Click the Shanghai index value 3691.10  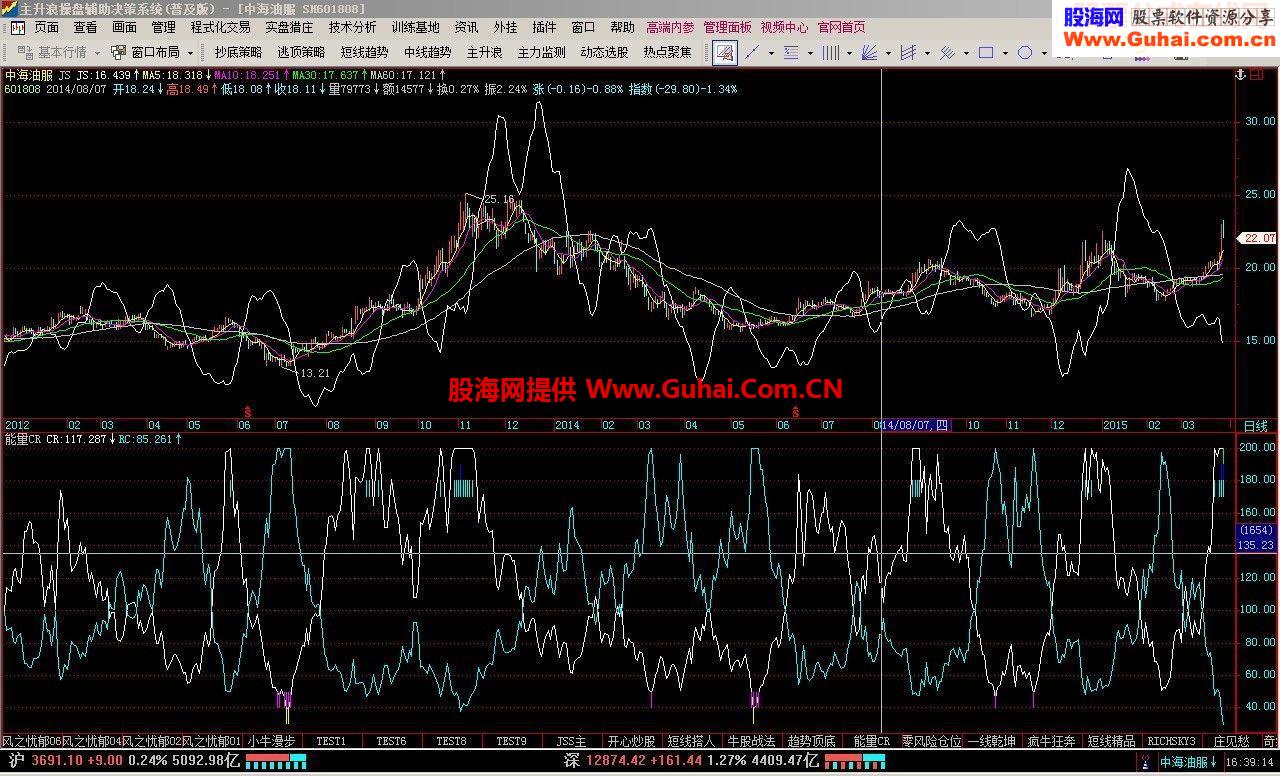point(59,761)
